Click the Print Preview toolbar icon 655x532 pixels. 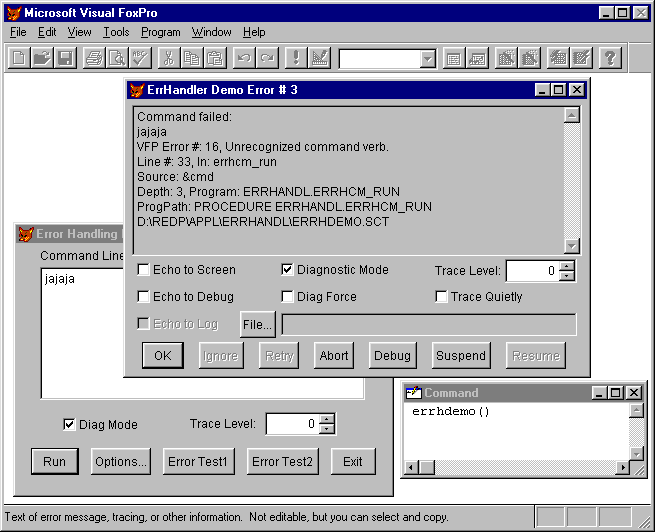[x=117, y=58]
